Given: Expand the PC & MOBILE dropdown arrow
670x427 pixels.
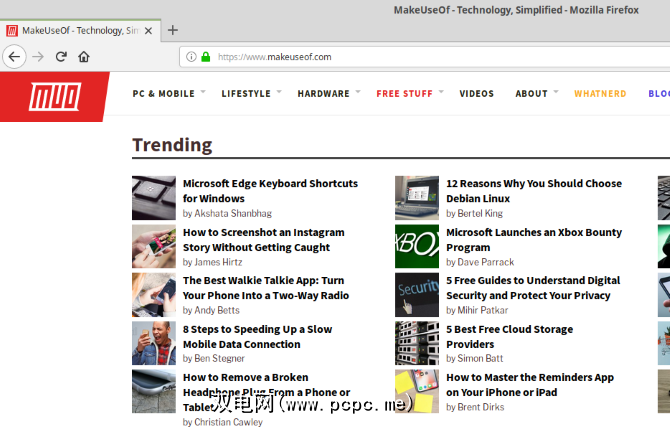Looking at the screenshot, I should (x=203, y=91).
